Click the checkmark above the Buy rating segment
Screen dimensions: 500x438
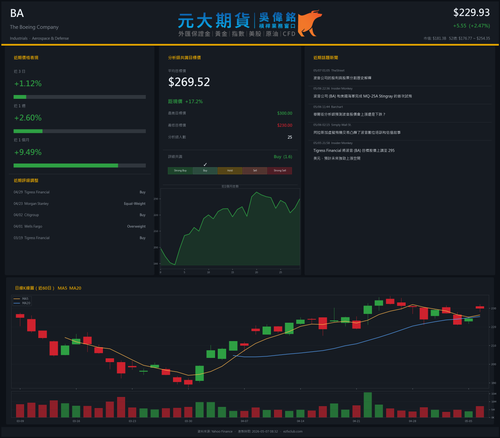(x=205, y=164)
